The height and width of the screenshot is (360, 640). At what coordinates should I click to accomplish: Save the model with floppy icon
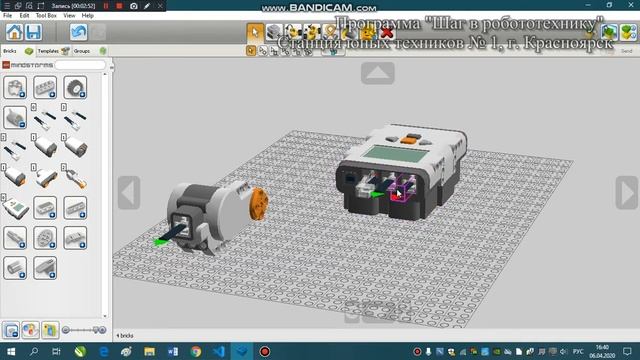pos(33,32)
